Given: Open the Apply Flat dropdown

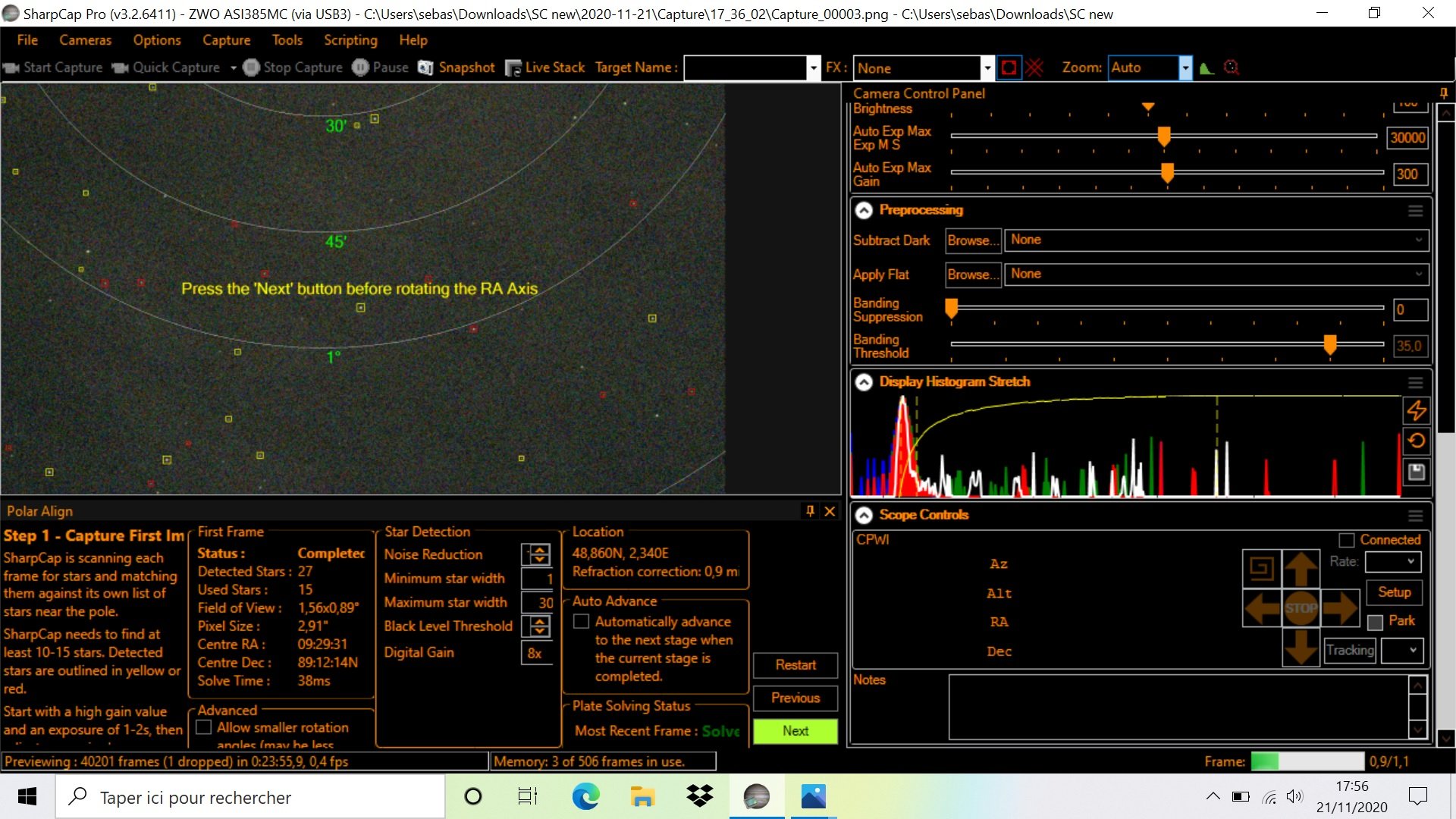Looking at the screenshot, I should click(x=1217, y=274).
